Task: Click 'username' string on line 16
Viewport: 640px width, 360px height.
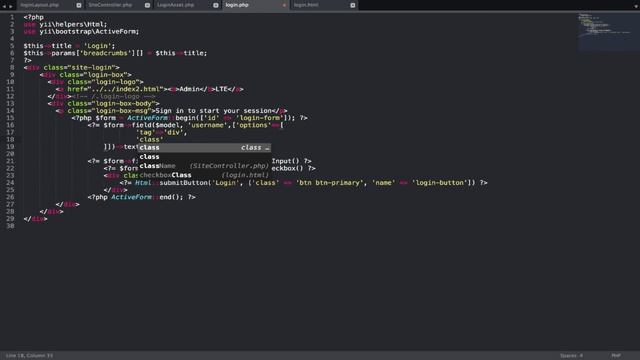Action: tap(207, 125)
